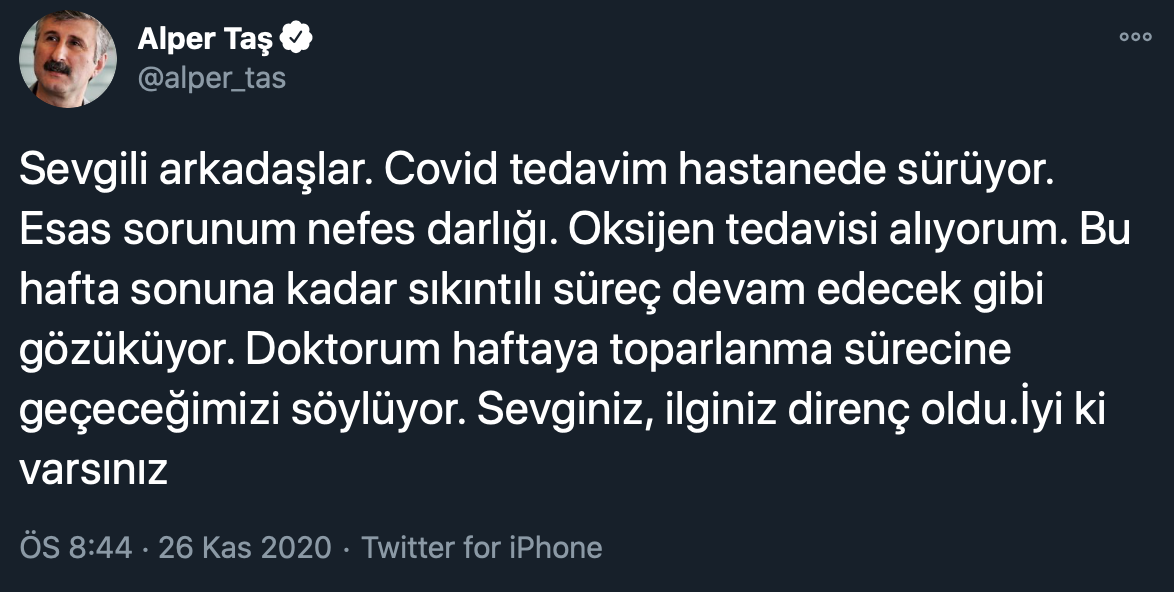Click the verified checkmark to see account info
The width and height of the screenshot is (1174, 592).
click(x=295, y=36)
